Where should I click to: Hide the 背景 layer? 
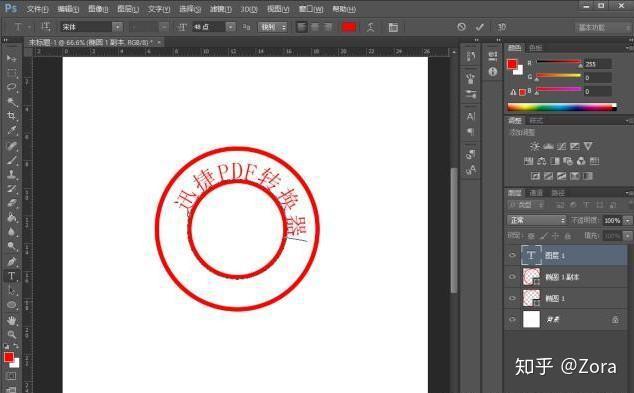tap(512, 319)
